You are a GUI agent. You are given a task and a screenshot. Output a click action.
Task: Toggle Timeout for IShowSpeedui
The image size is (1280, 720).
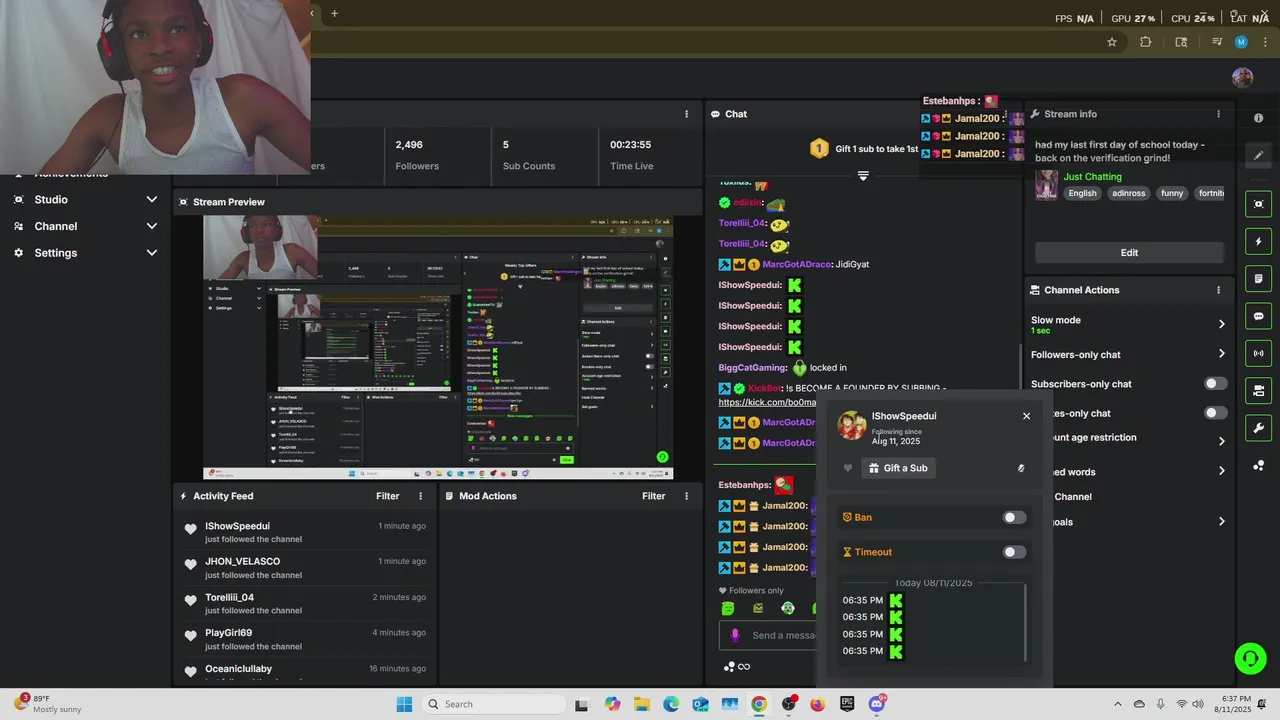[x=1014, y=552]
